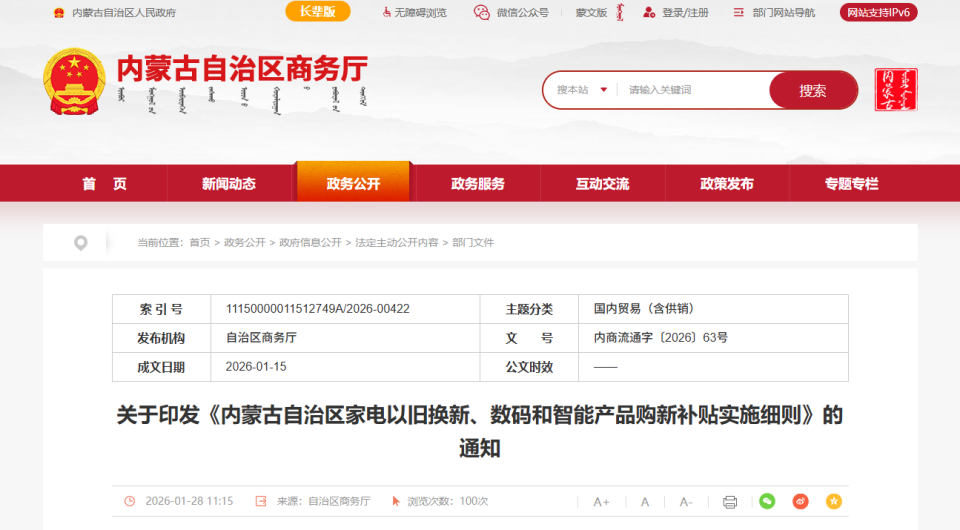Screen dimensions: 960x530
Task: Click the national emblem logo
Action: 73,81
